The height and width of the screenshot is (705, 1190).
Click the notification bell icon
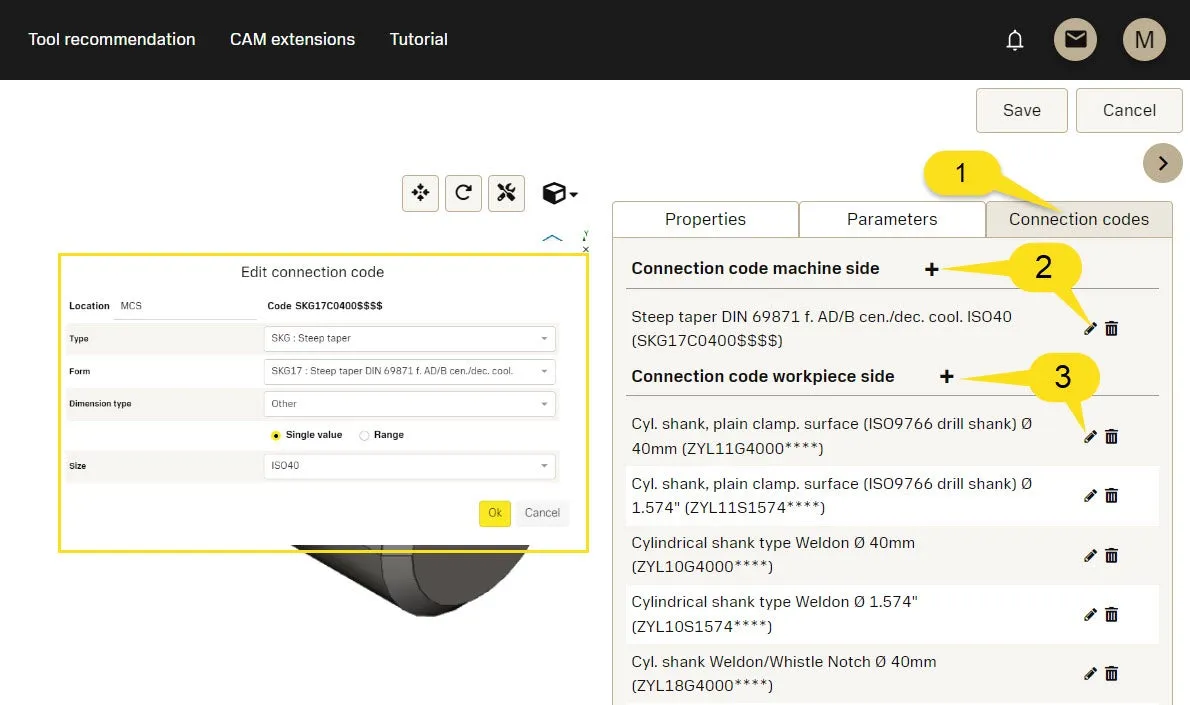tap(1015, 40)
